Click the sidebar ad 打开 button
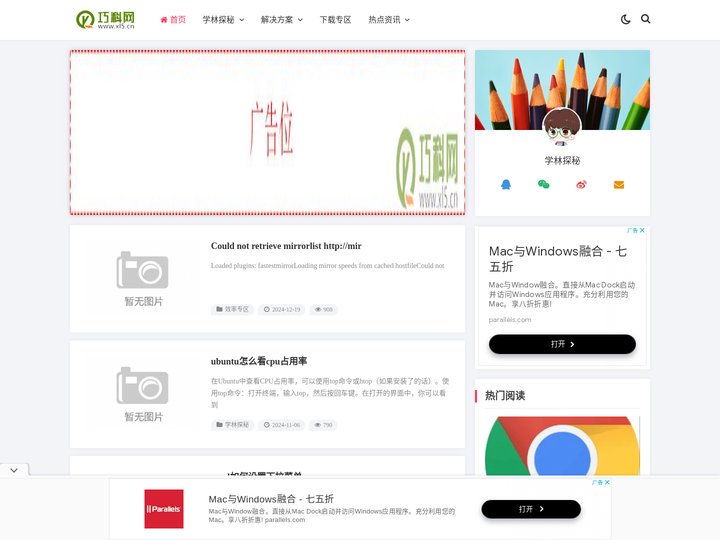Screen dimensions: 720x540 (562, 344)
